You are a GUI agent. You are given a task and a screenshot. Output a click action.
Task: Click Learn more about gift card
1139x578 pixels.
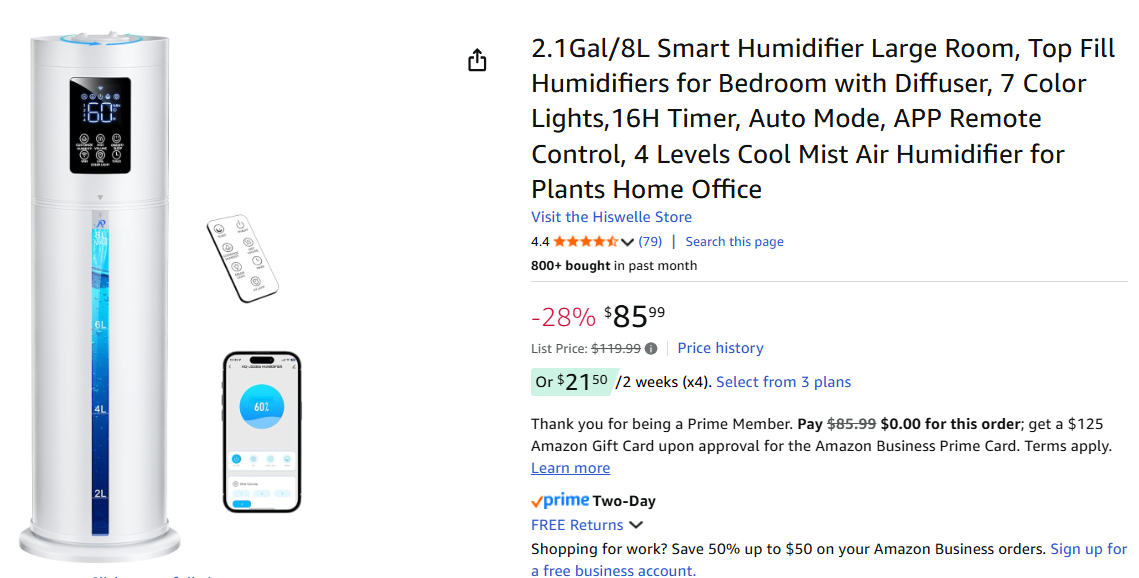pyautogui.click(x=570, y=468)
